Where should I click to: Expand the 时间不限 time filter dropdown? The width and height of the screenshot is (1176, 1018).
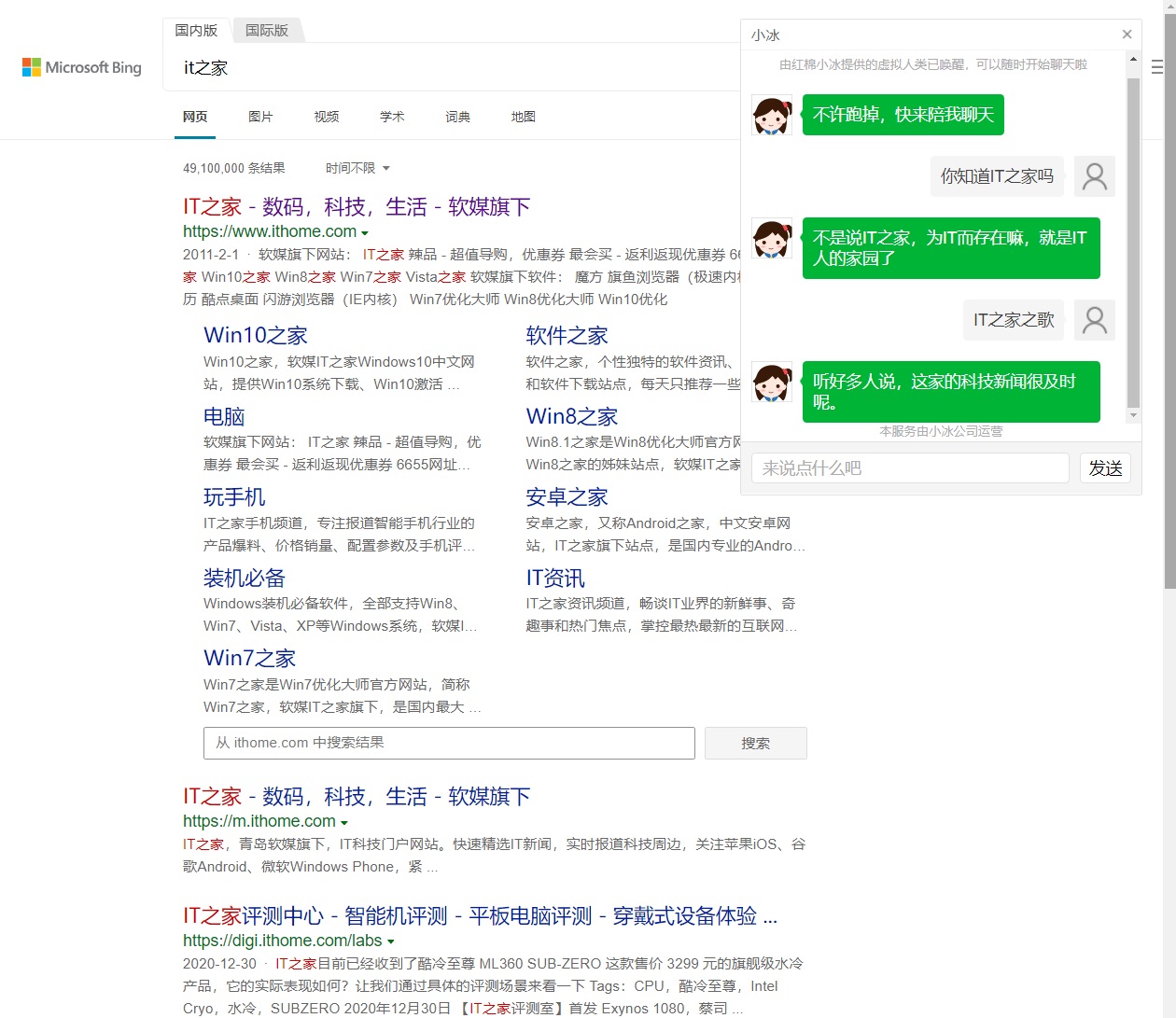point(357,168)
